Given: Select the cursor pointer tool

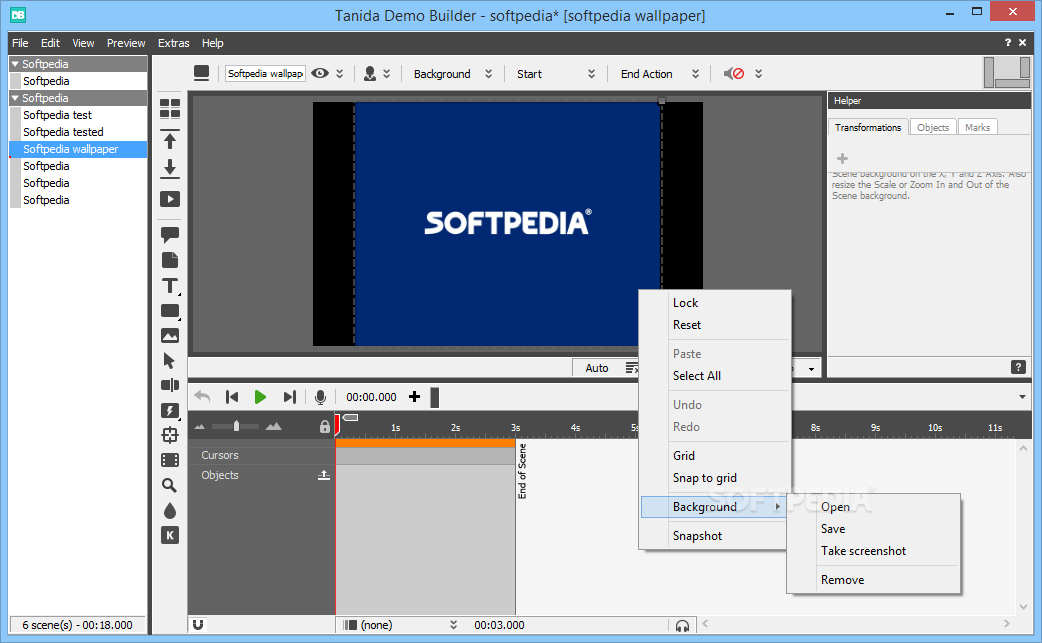Looking at the screenshot, I should pos(169,361).
